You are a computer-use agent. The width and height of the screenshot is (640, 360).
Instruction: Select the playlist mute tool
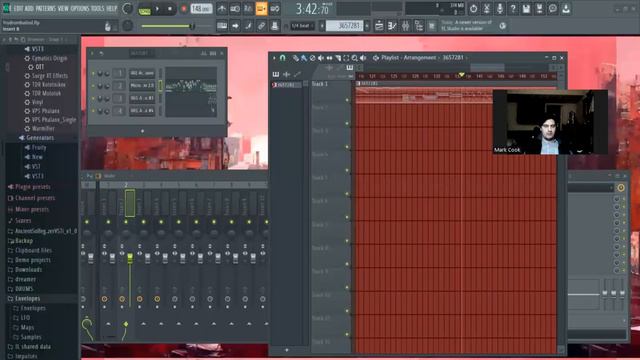point(321,58)
